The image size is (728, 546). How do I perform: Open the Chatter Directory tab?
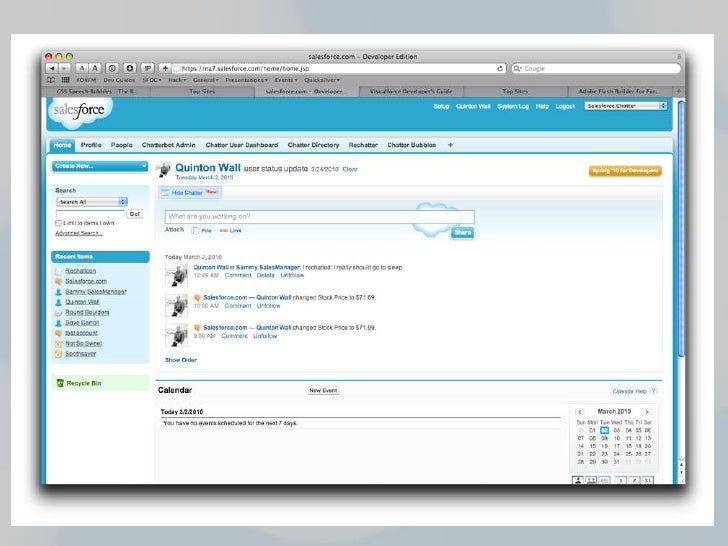[313, 145]
